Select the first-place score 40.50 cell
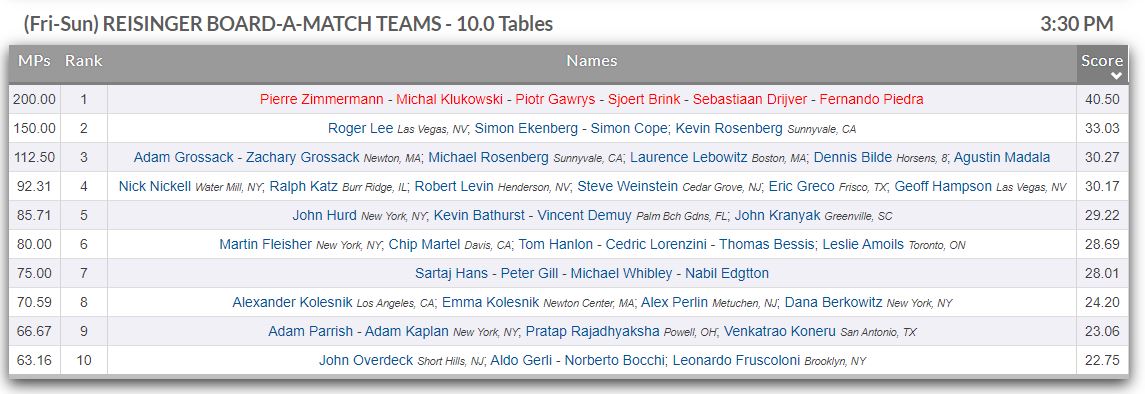1145x394 pixels. pyautogui.click(x=1102, y=99)
